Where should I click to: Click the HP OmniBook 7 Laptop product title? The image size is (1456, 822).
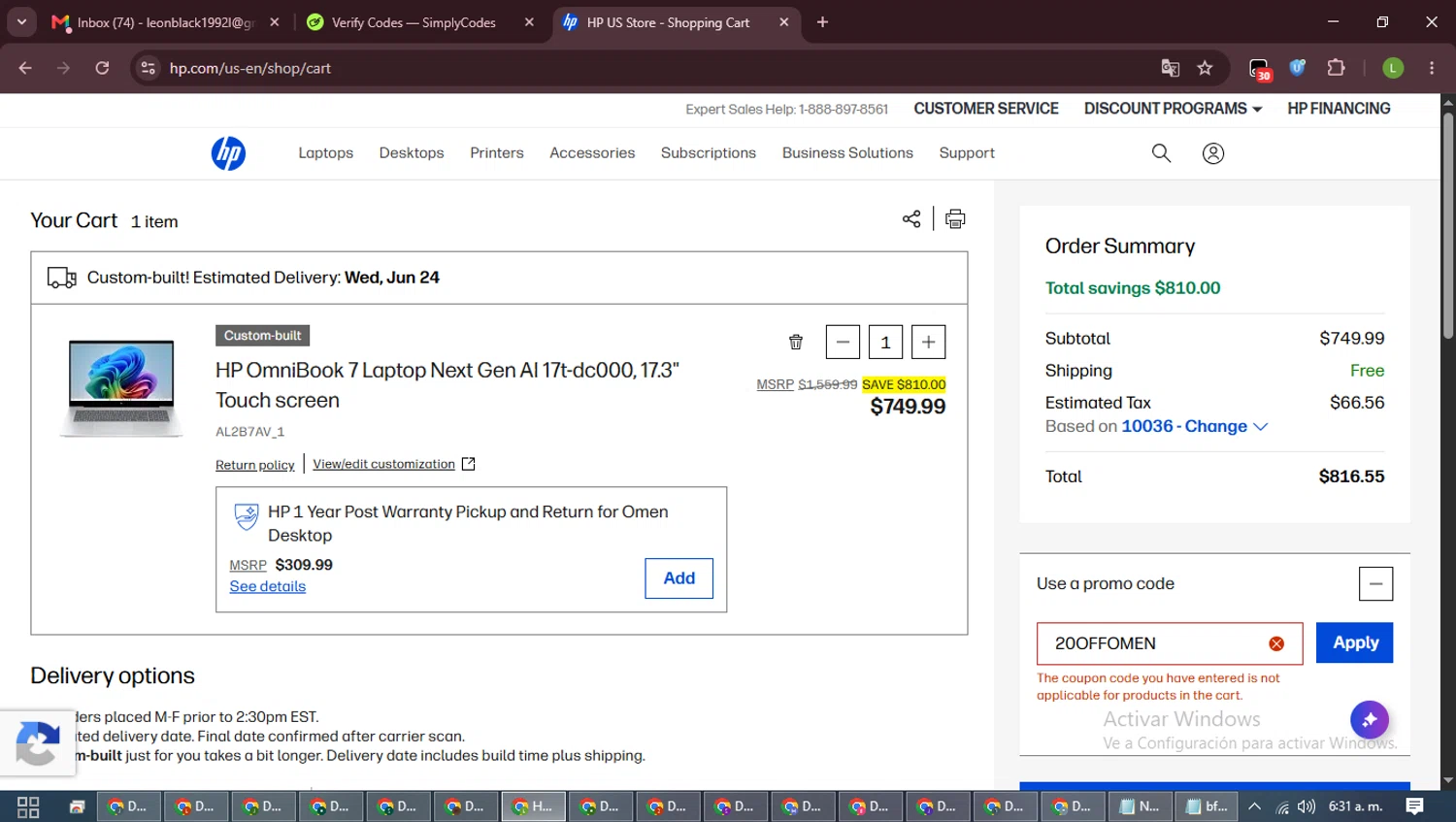click(447, 385)
